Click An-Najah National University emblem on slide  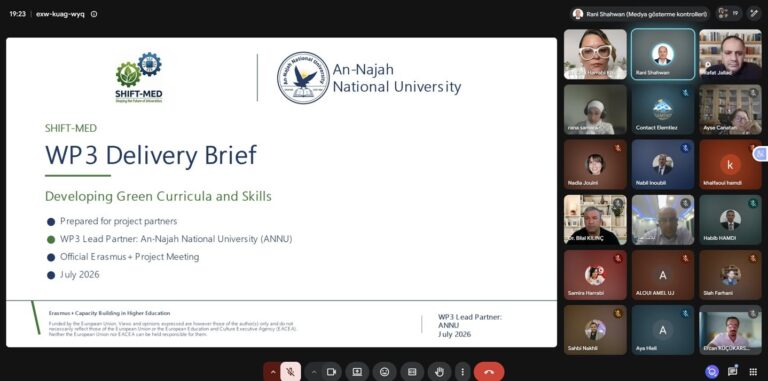(x=303, y=78)
